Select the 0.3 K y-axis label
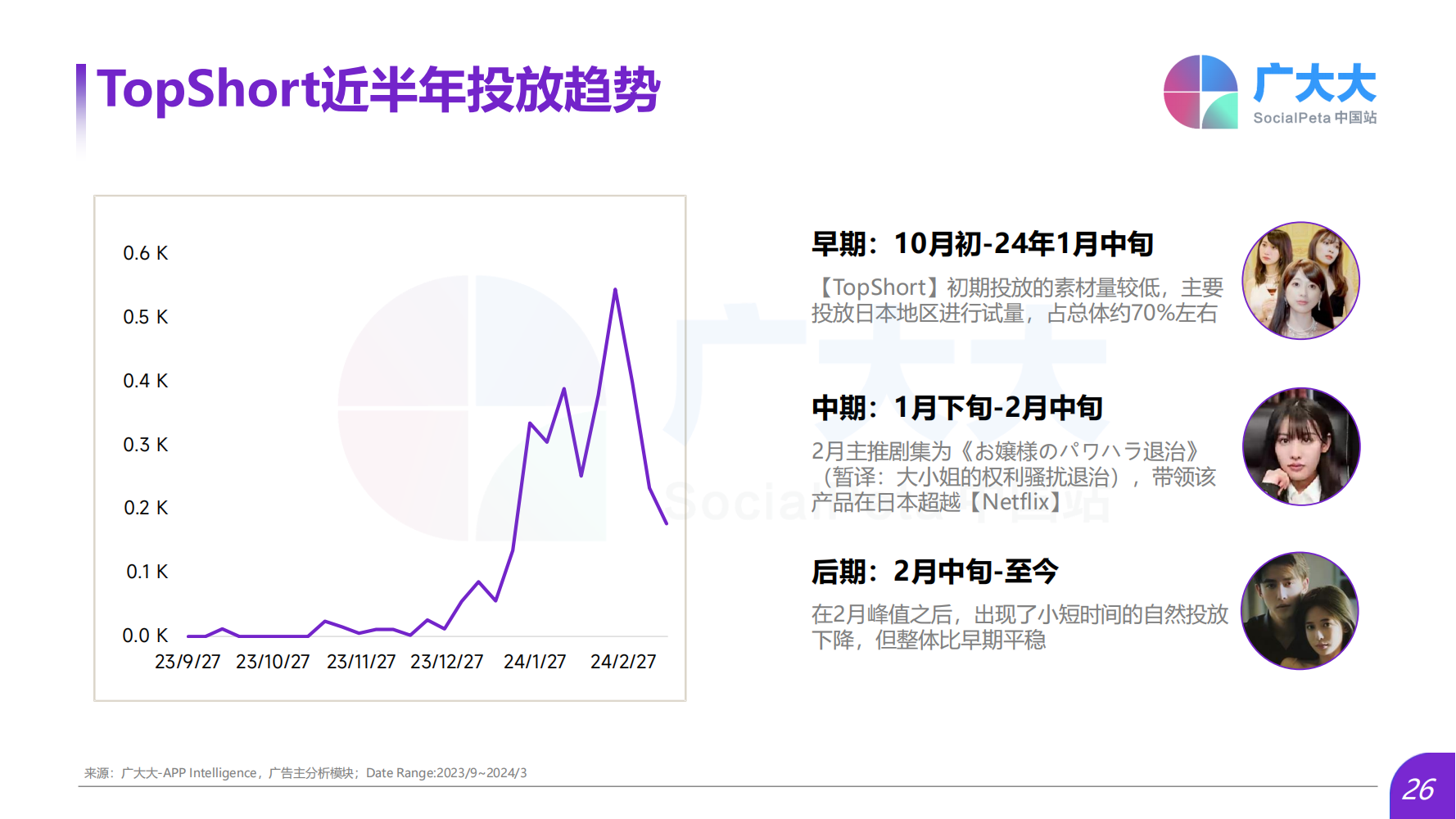Screen dimensions: 1456x819 pos(145,445)
